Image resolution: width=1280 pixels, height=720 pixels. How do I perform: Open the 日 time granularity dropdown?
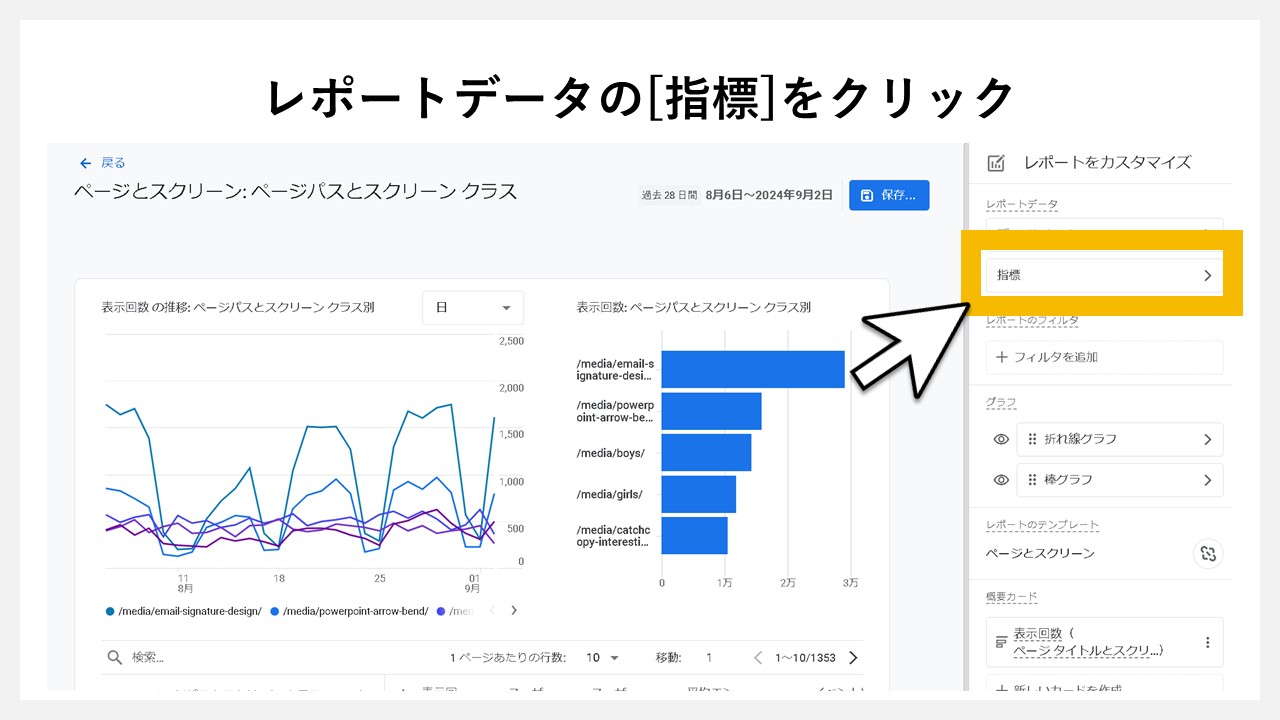click(472, 308)
